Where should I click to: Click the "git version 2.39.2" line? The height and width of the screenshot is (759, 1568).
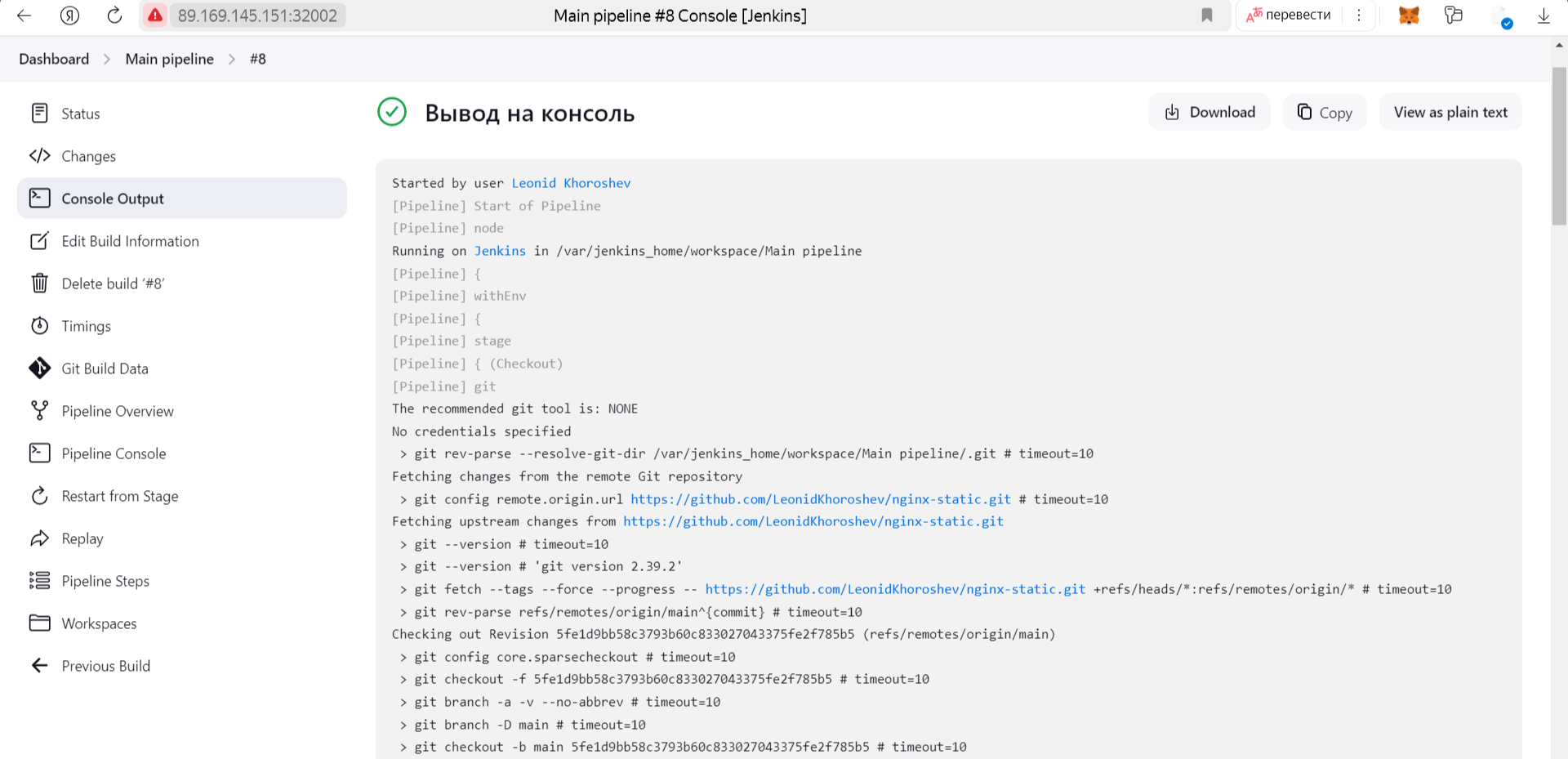[x=541, y=566]
